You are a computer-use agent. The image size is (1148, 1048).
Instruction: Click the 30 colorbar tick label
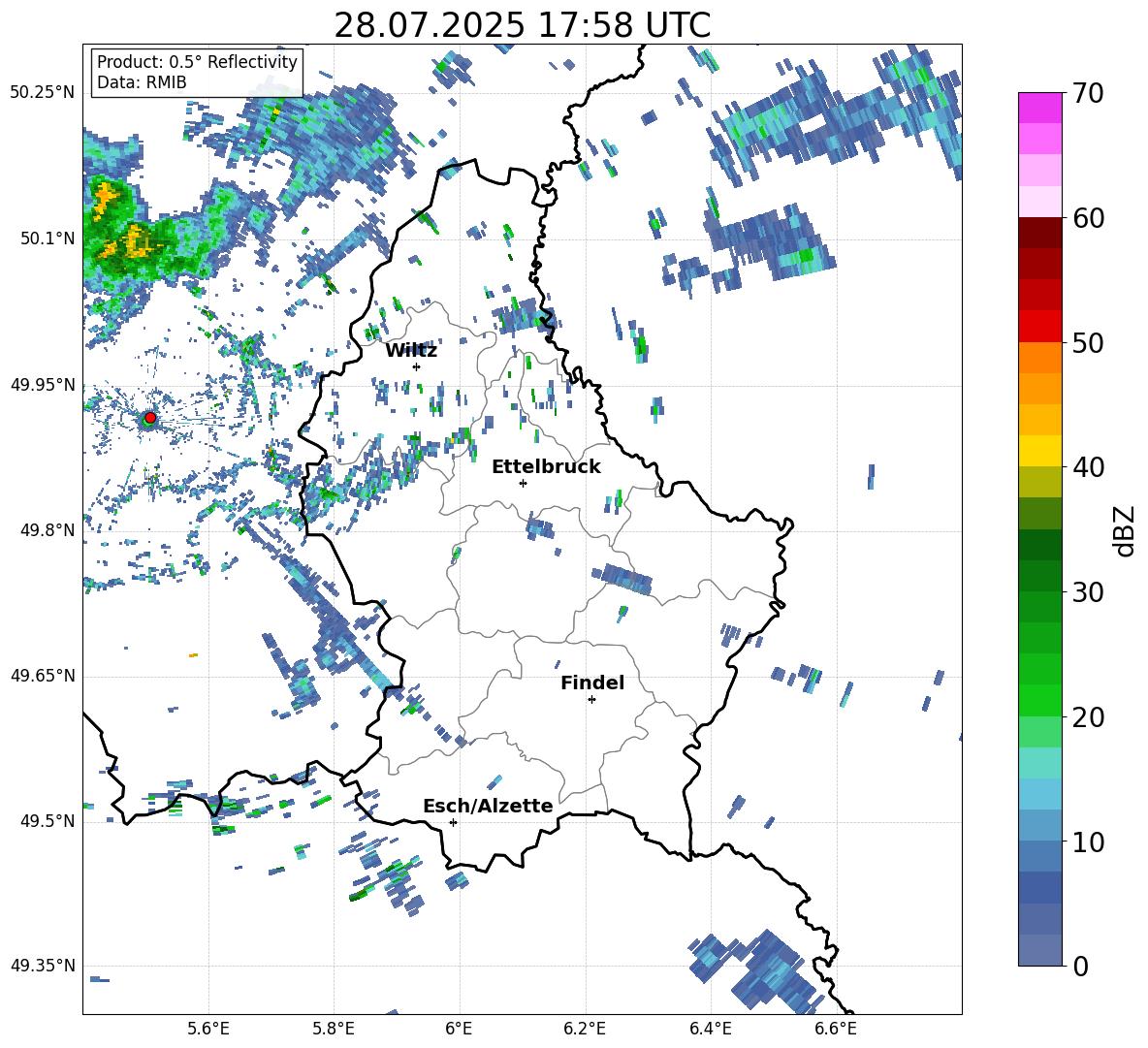pos(1087,592)
